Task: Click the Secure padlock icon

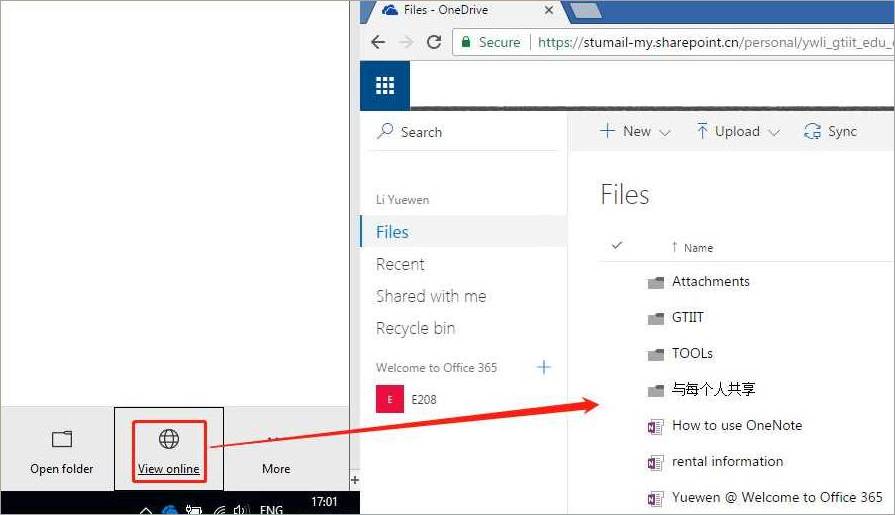Action: click(x=466, y=42)
